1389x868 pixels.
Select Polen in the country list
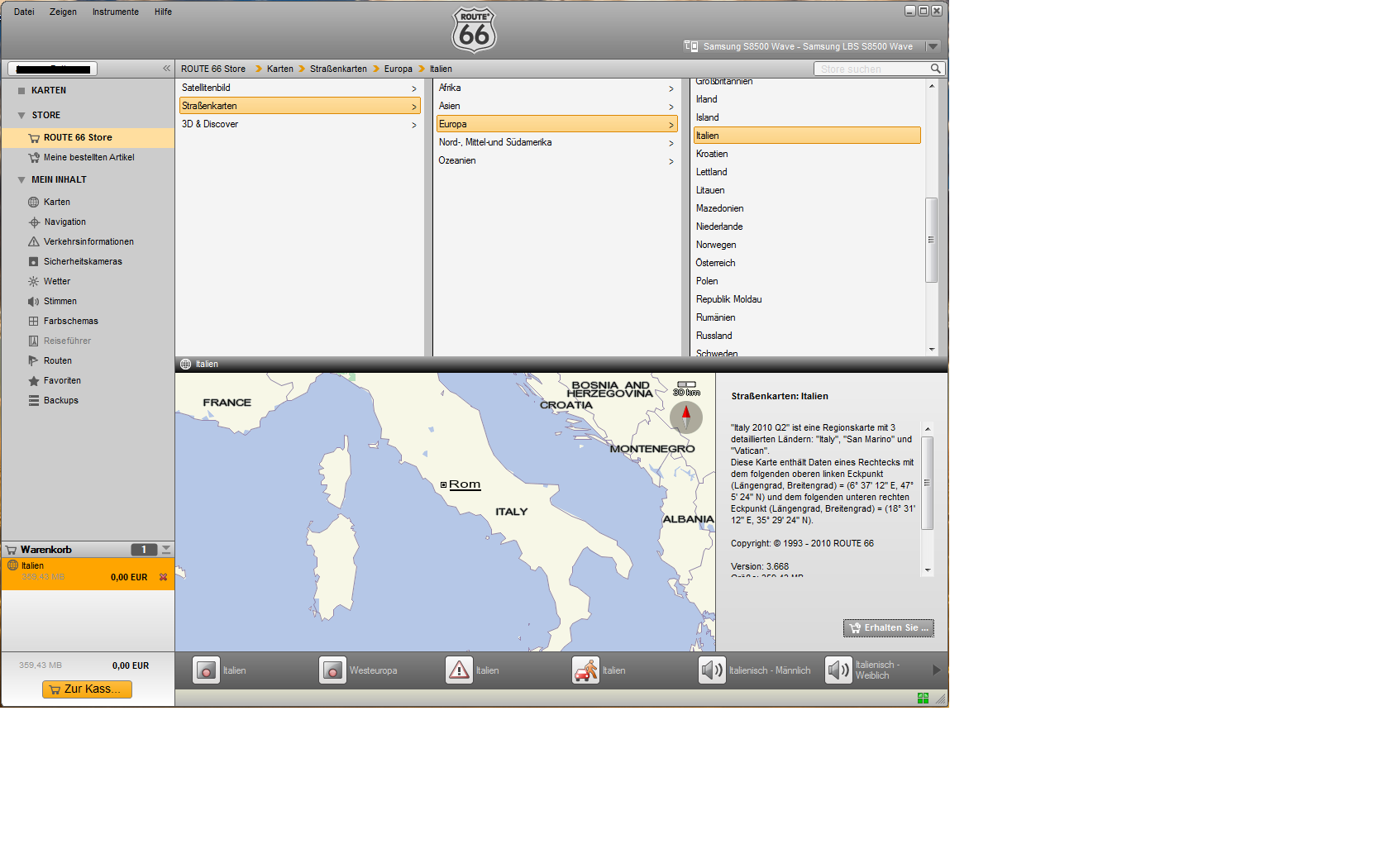(x=807, y=281)
